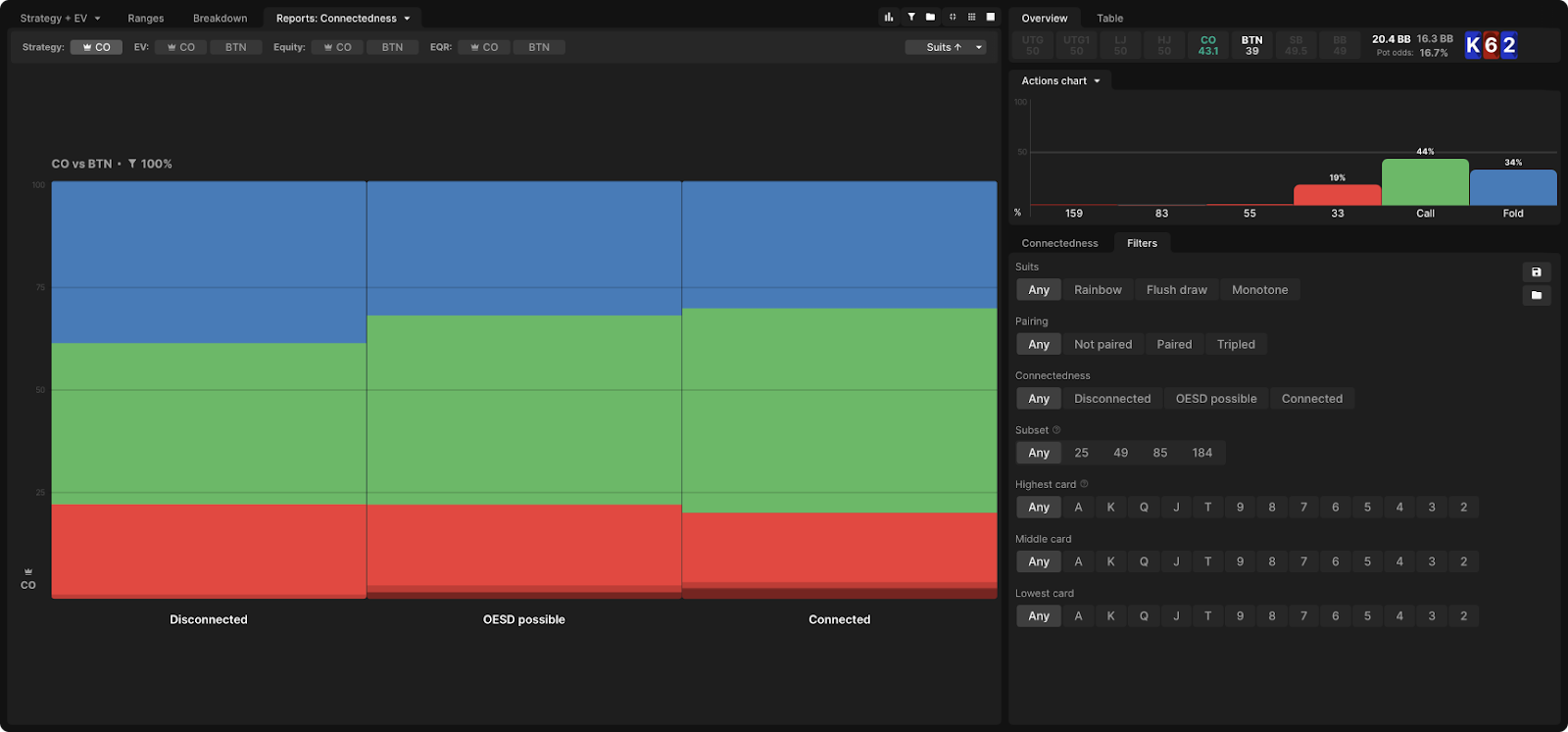Click the folder icon in Filters panel
The image size is (1568, 732).
[x=1536, y=295]
